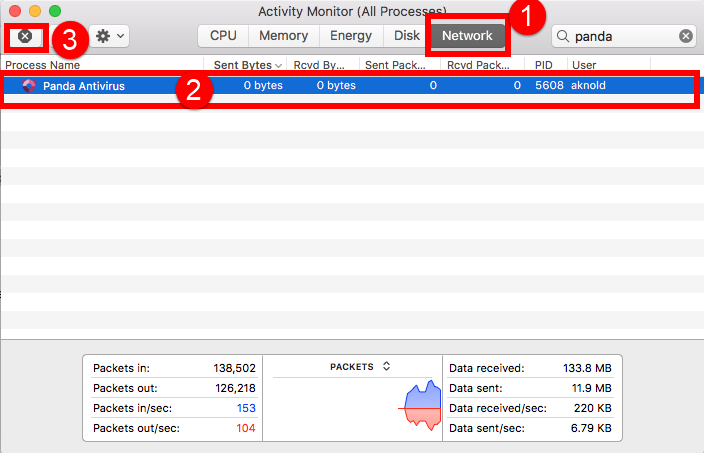Switch to the Disk tab

coord(407,35)
